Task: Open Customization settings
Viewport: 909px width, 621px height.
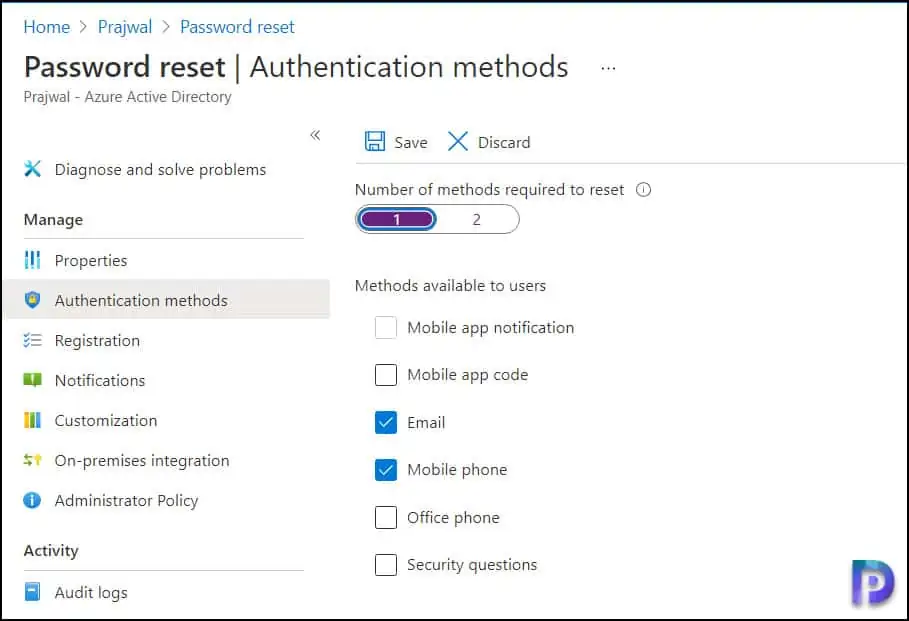Action: (106, 420)
